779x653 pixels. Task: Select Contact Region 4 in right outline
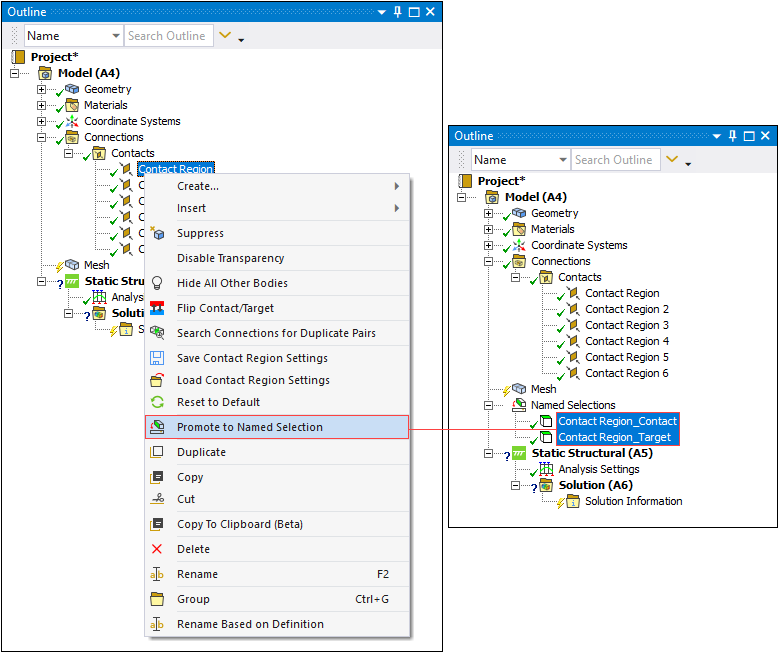coord(626,341)
